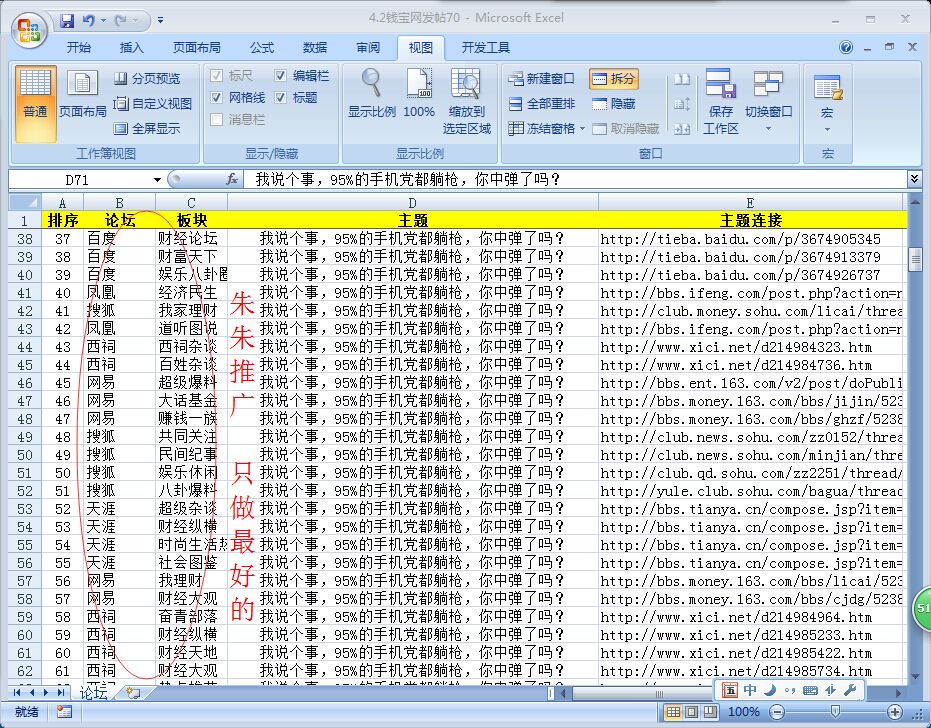Open Page Break Preview (分页预览)
The image size is (931, 728).
coord(147,78)
